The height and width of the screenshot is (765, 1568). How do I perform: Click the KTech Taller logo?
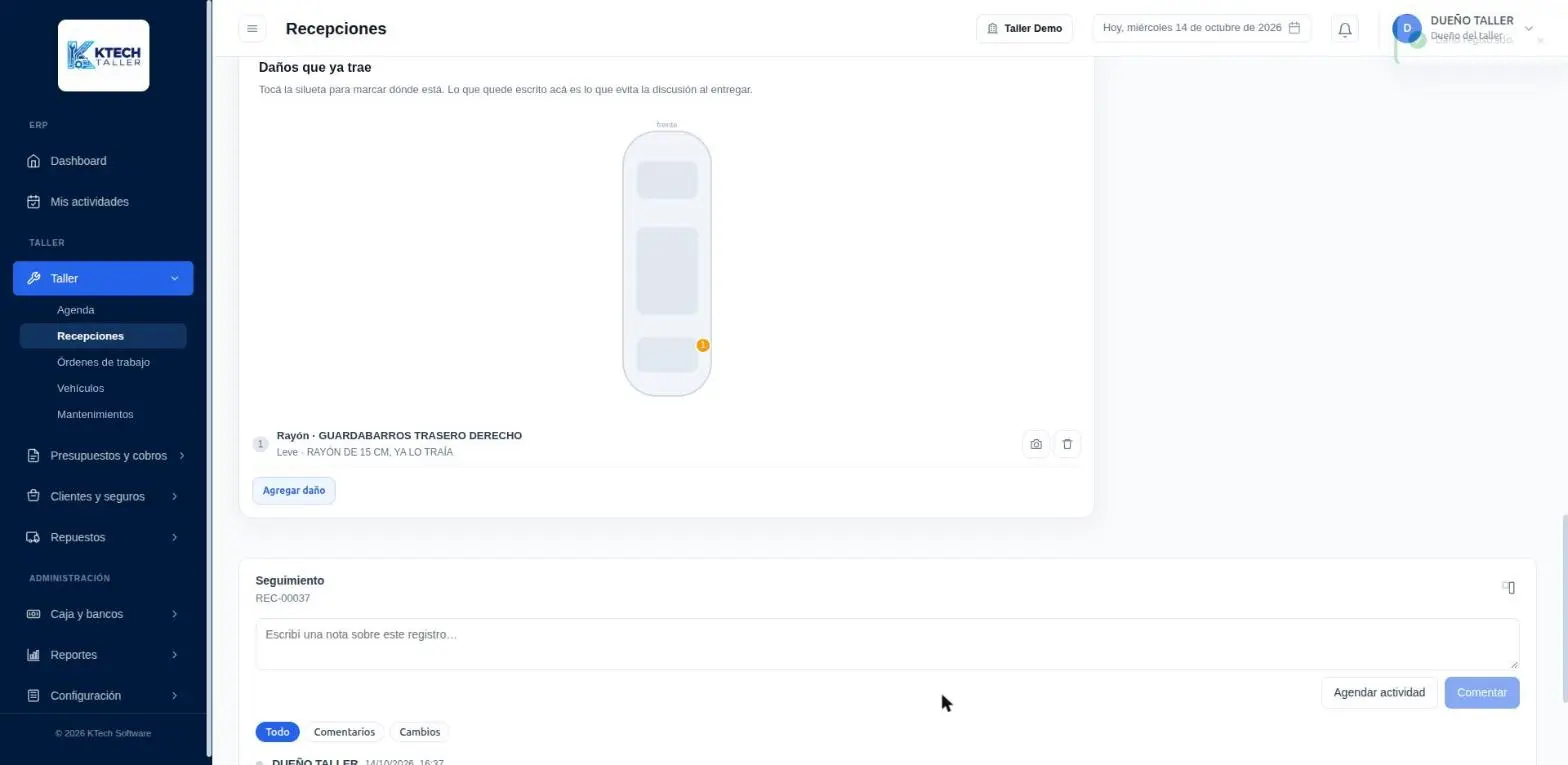point(104,56)
